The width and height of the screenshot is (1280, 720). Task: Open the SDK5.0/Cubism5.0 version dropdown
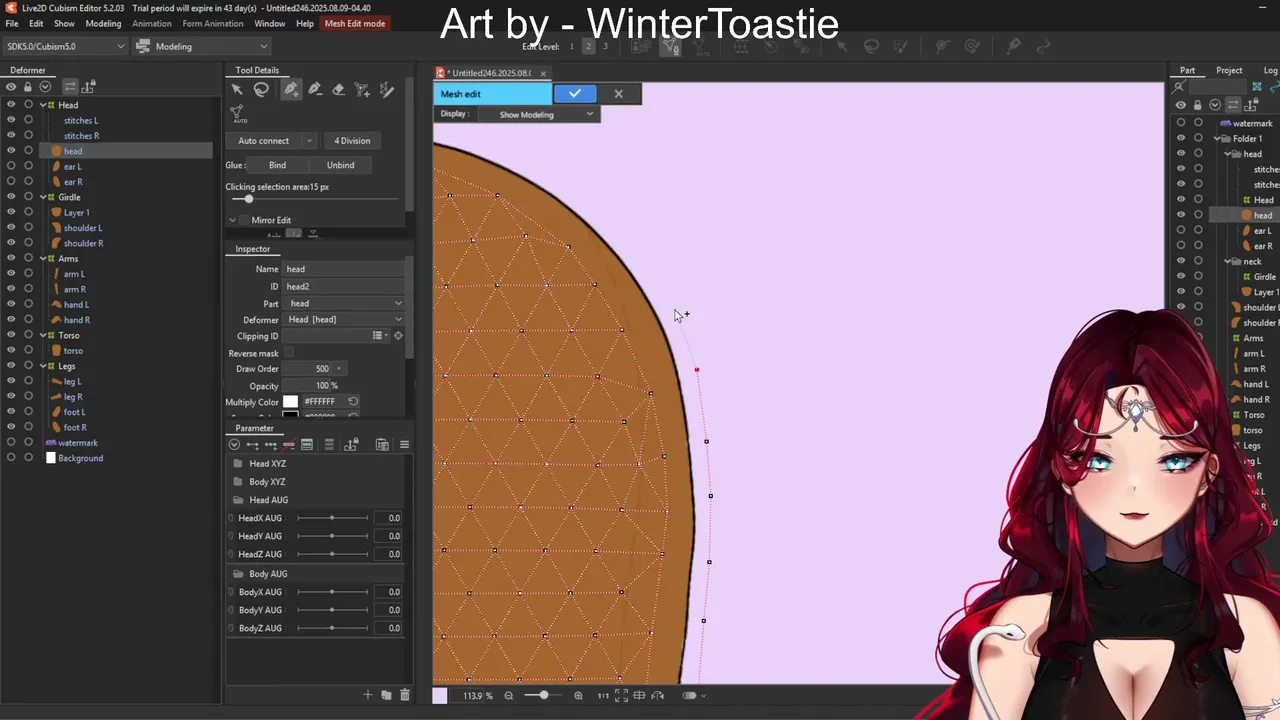pos(65,46)
